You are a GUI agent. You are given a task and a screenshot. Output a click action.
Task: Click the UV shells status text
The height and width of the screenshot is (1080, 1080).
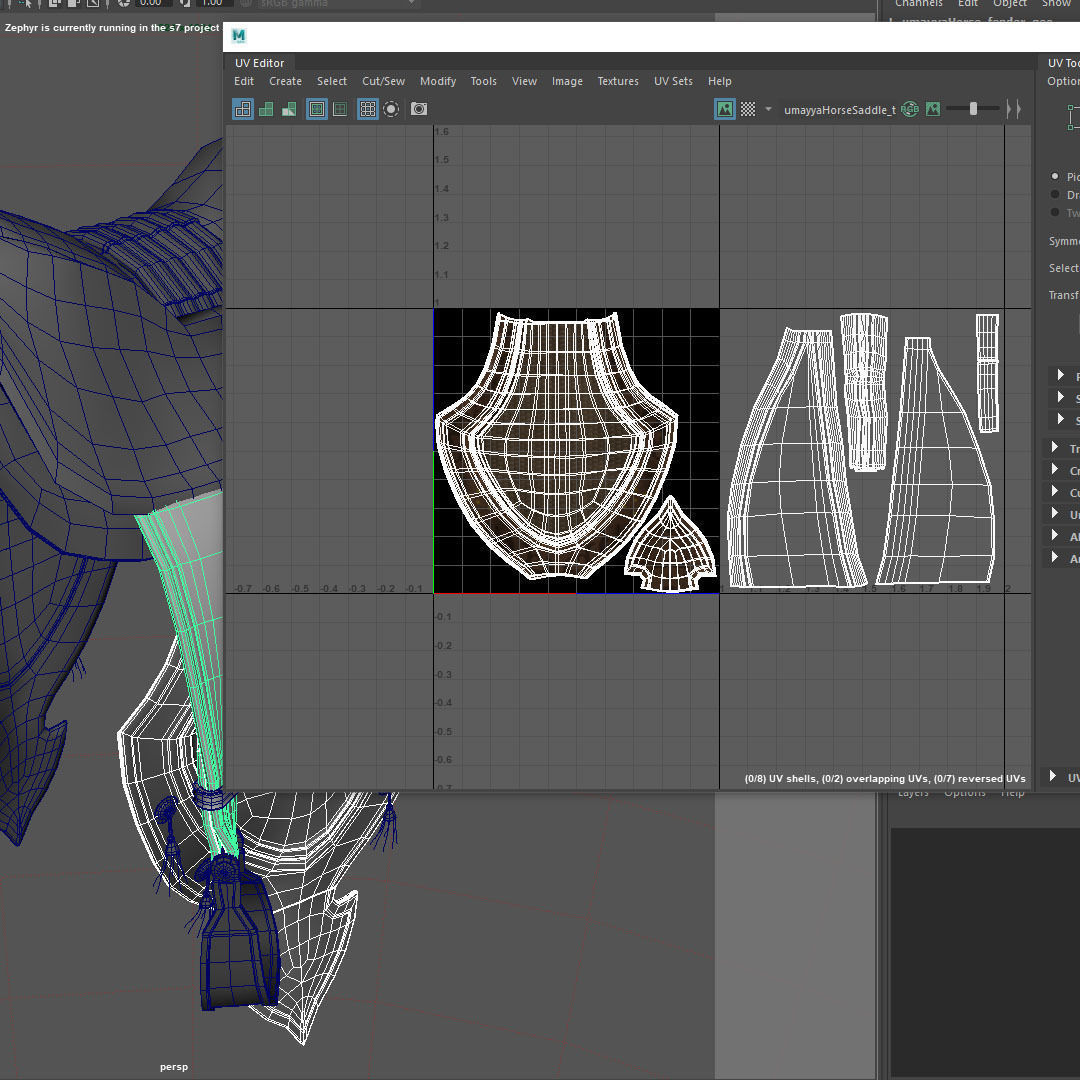[x=884, y=778]
